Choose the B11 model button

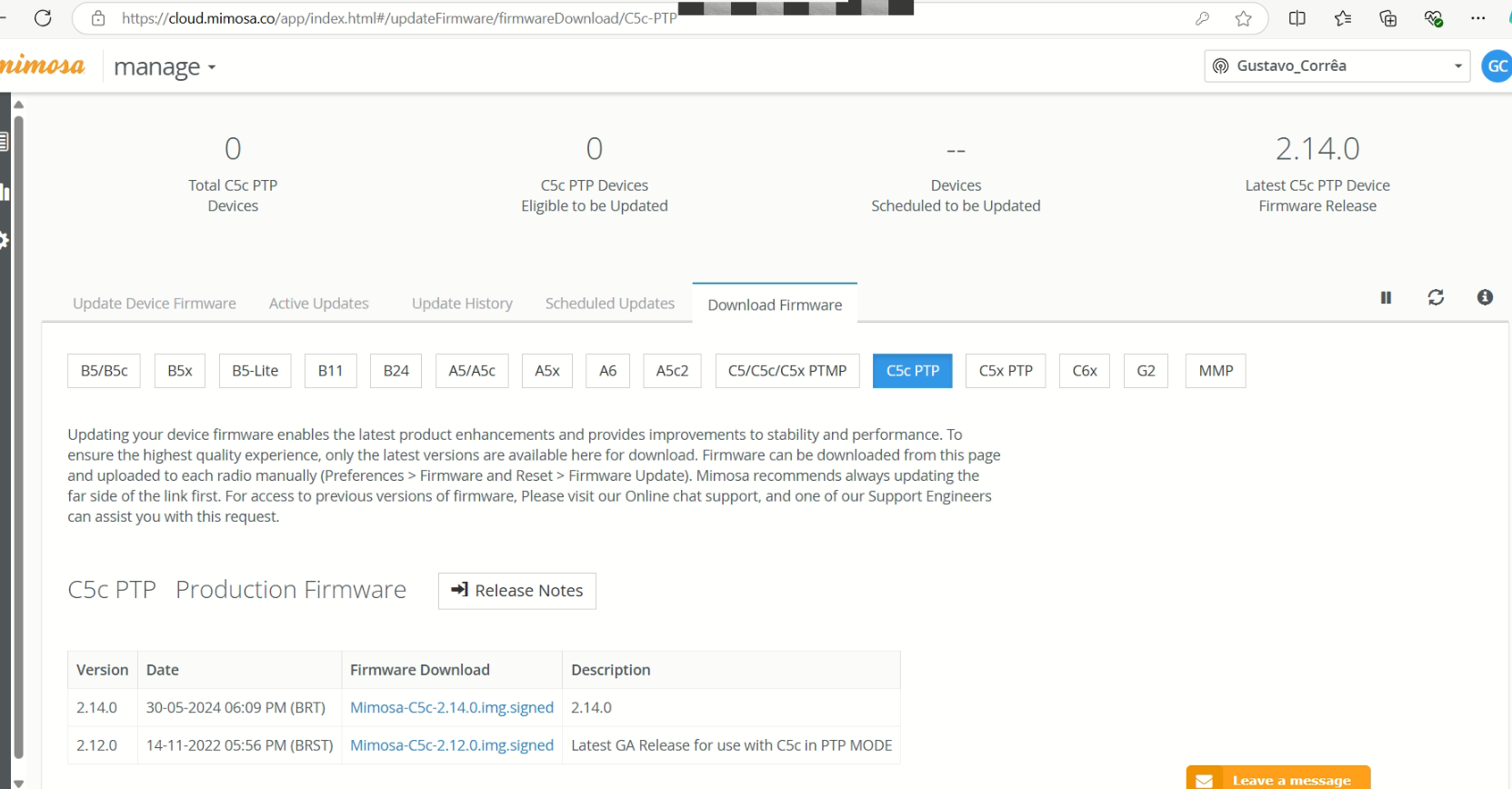pos(331,371)
